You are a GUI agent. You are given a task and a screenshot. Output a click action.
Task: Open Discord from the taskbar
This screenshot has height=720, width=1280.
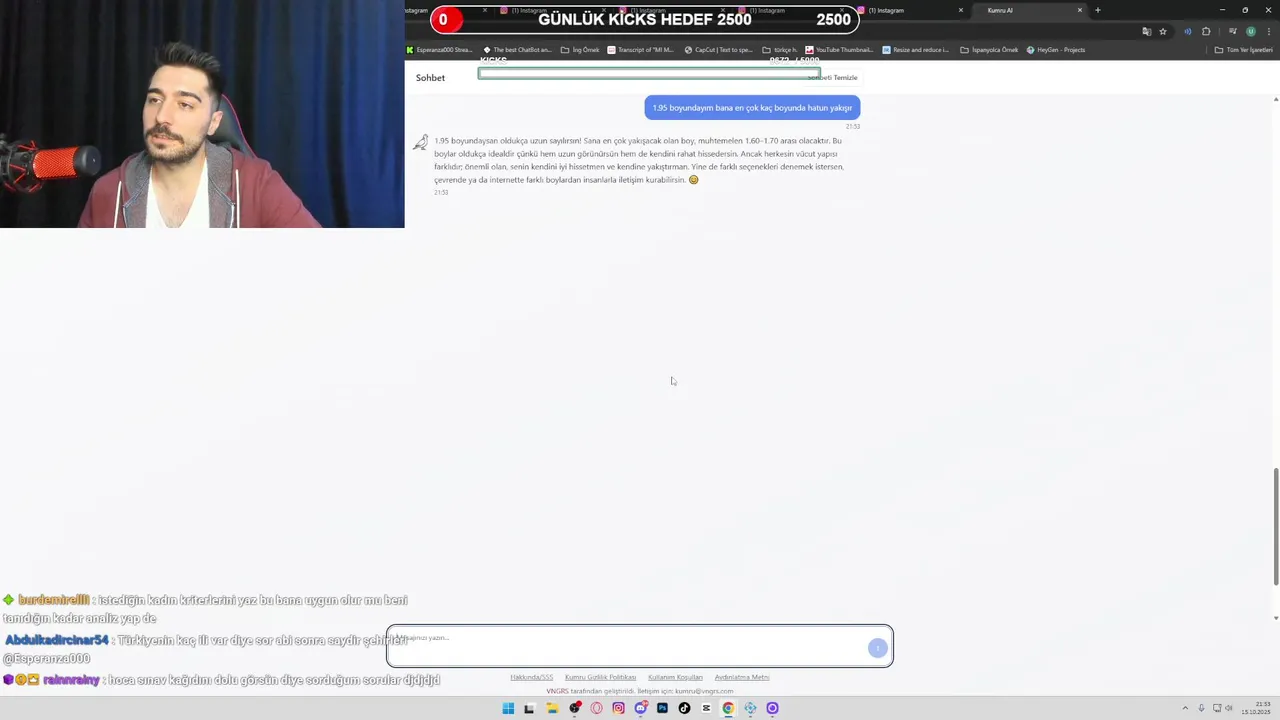click(640, 708)
